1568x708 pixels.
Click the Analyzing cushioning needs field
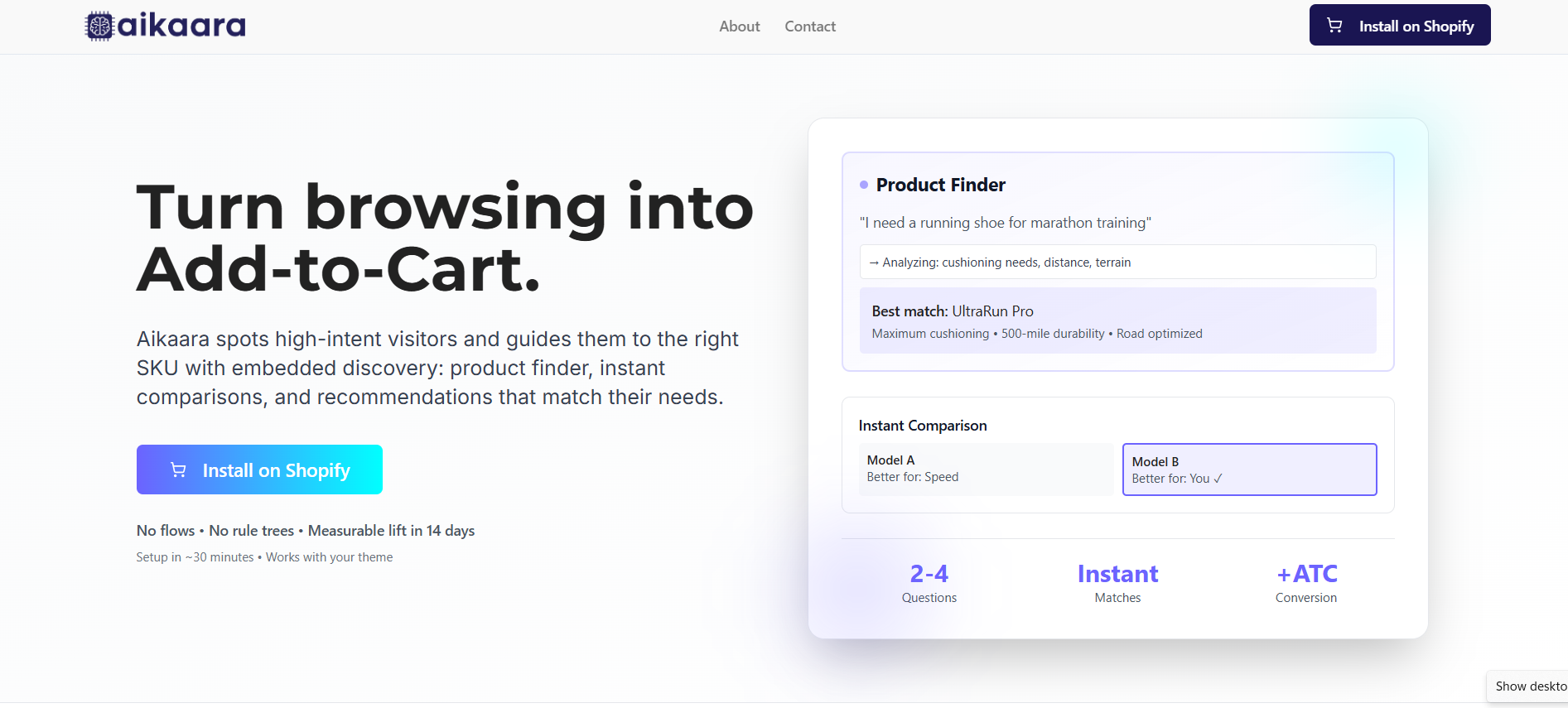click(1117, 262)
